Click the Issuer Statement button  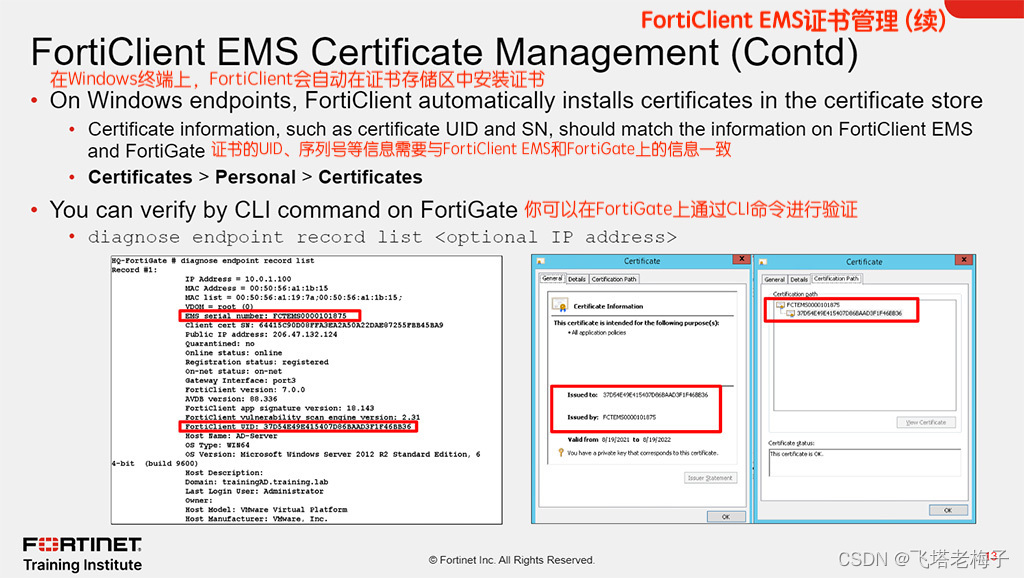pos(711,477)
